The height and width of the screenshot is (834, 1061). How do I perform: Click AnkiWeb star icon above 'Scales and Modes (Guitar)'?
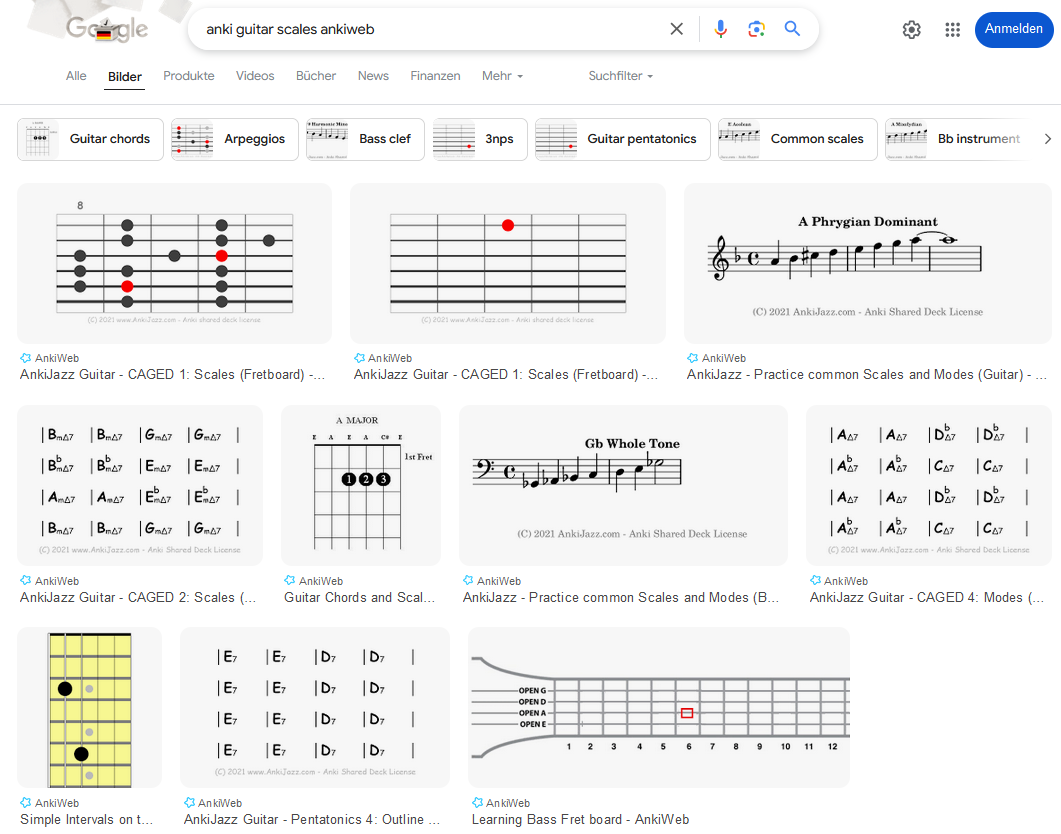click(692, 358)
